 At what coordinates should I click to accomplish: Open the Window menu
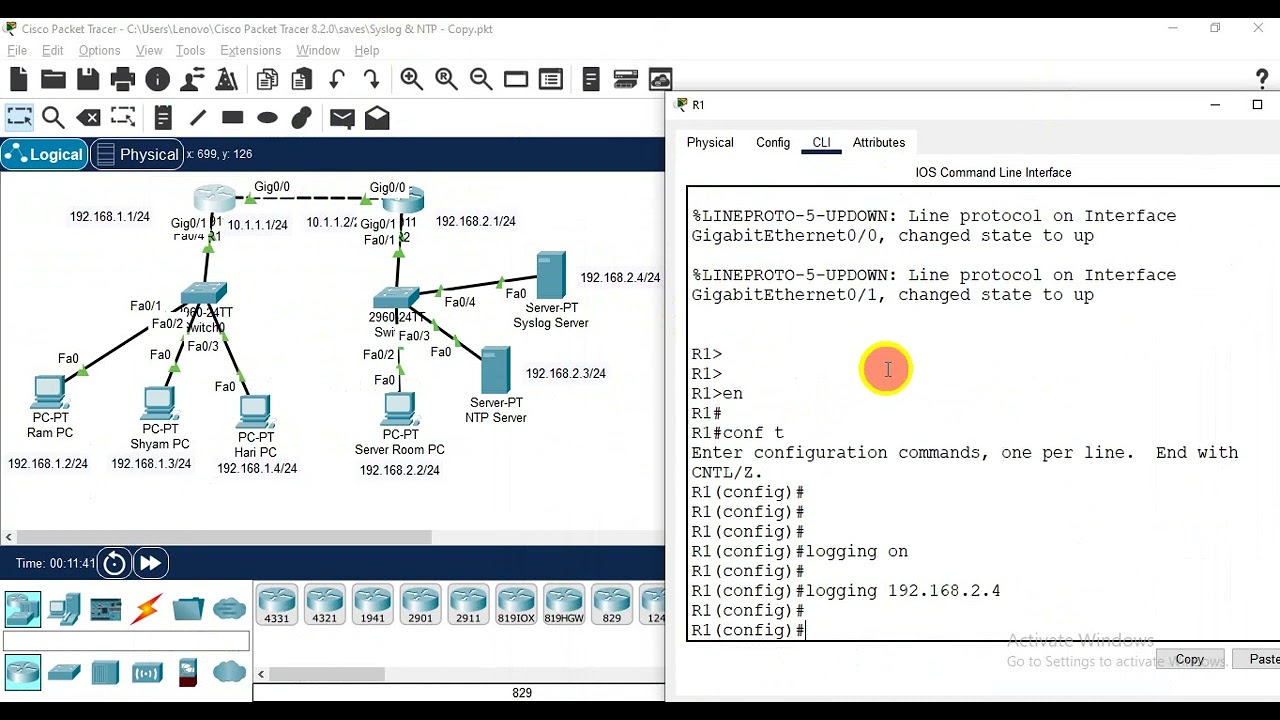pyautogui.click(x=318, y=50)
